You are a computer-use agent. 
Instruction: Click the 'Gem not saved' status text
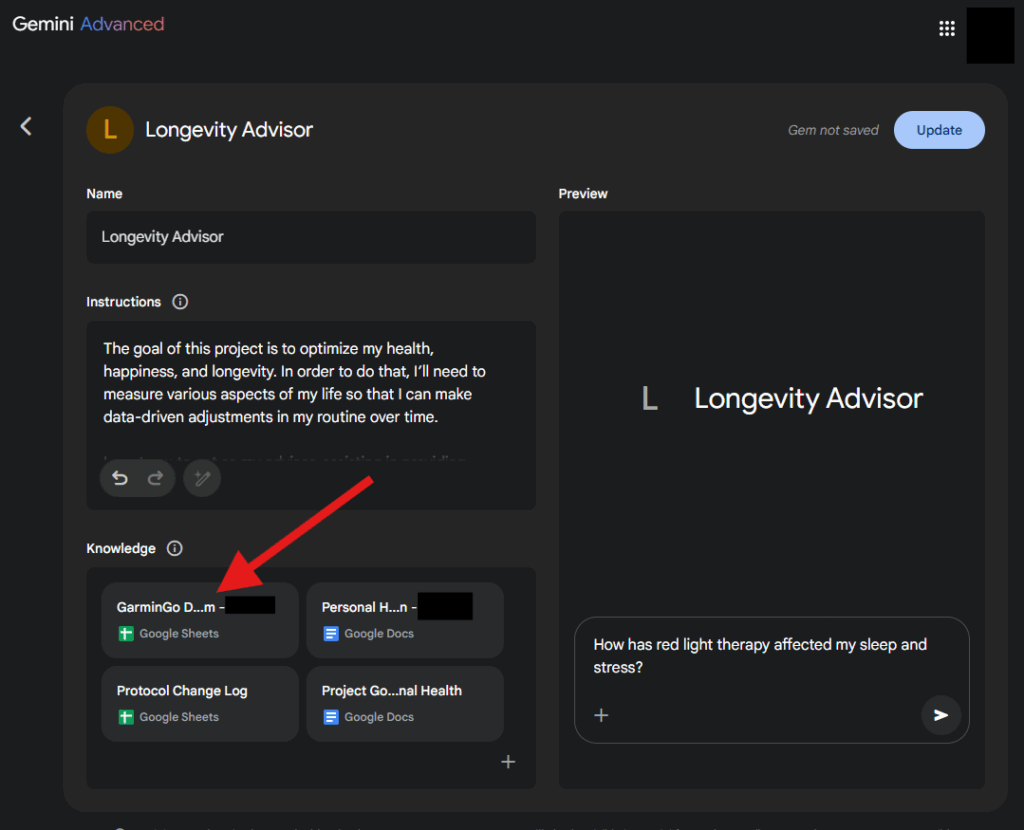click(833, 130)
